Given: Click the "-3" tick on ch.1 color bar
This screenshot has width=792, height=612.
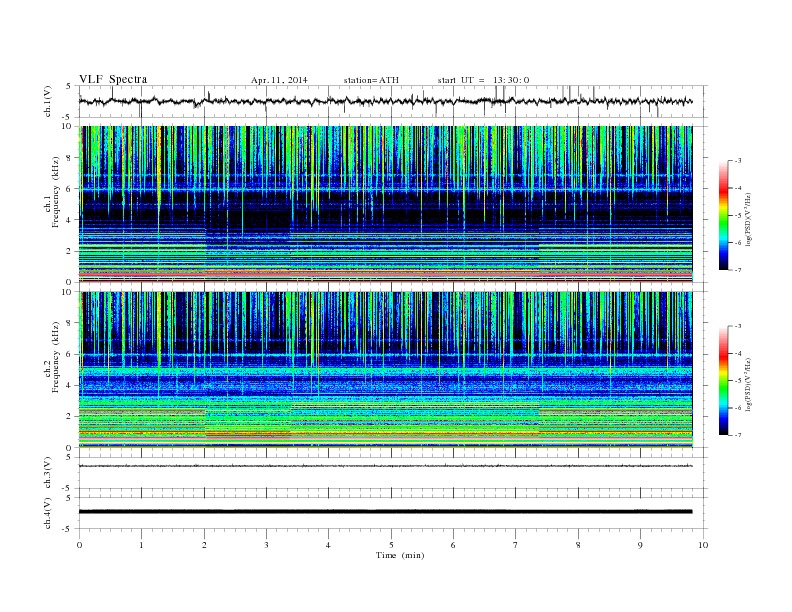Looking at the screenshot, I should pos(738,161).
